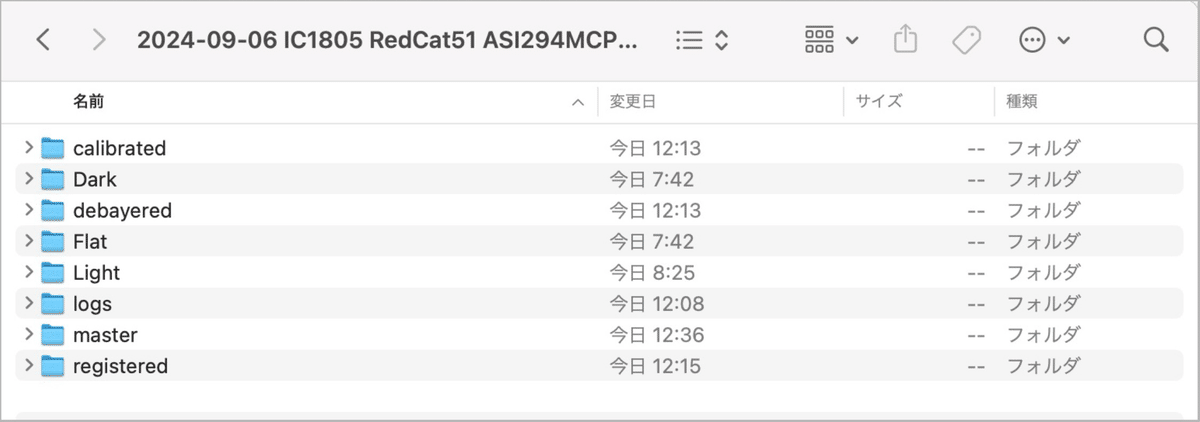Open the list view switcher
1200x422 pixels.
pyautogui.click(x=701, y=40)
